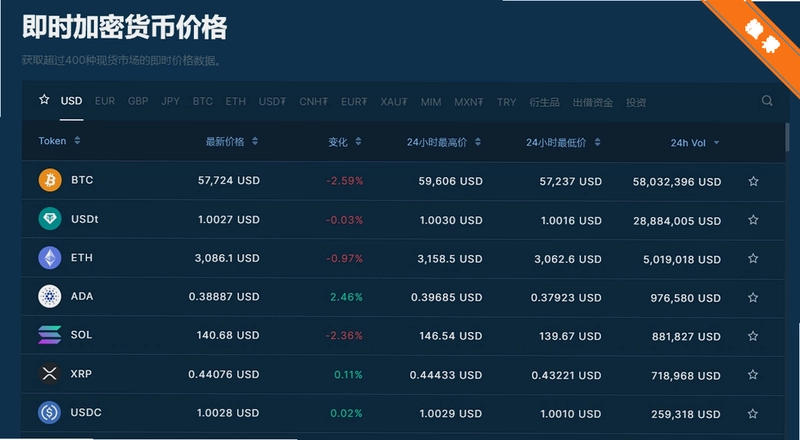800x440 pixels.
Task: Click the Solana SOL coin icon
Action: (50, 335)
